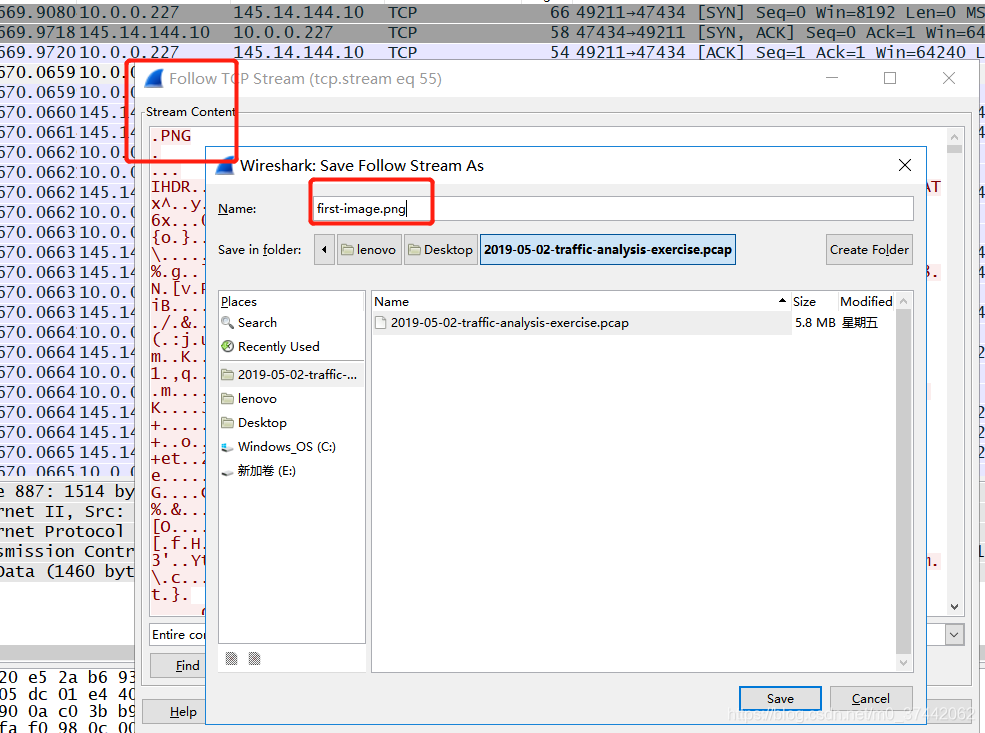Click Create Folder button
This screenshot has width=985, height=733.
[869, 249]
